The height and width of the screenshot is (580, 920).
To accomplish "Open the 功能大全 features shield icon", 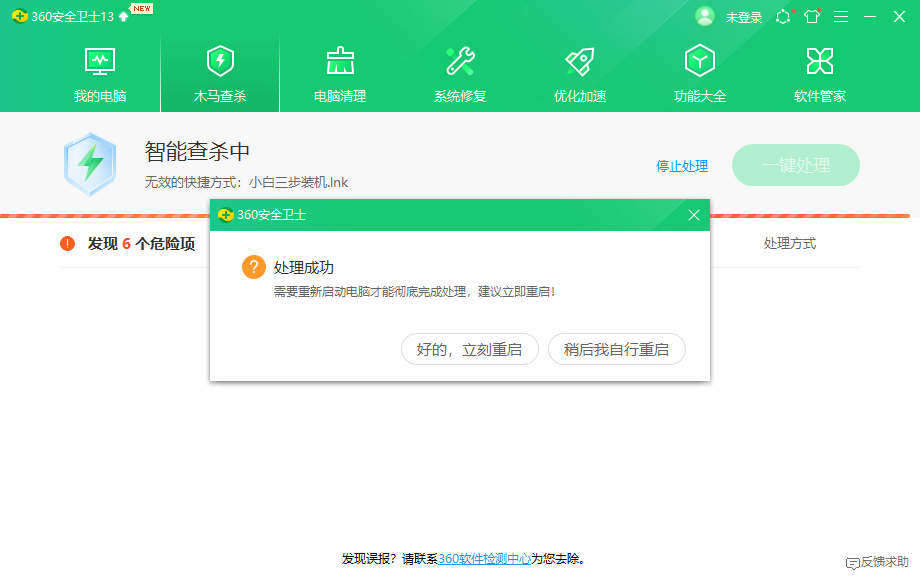I will pyautogui.click(x=699, y=61).
